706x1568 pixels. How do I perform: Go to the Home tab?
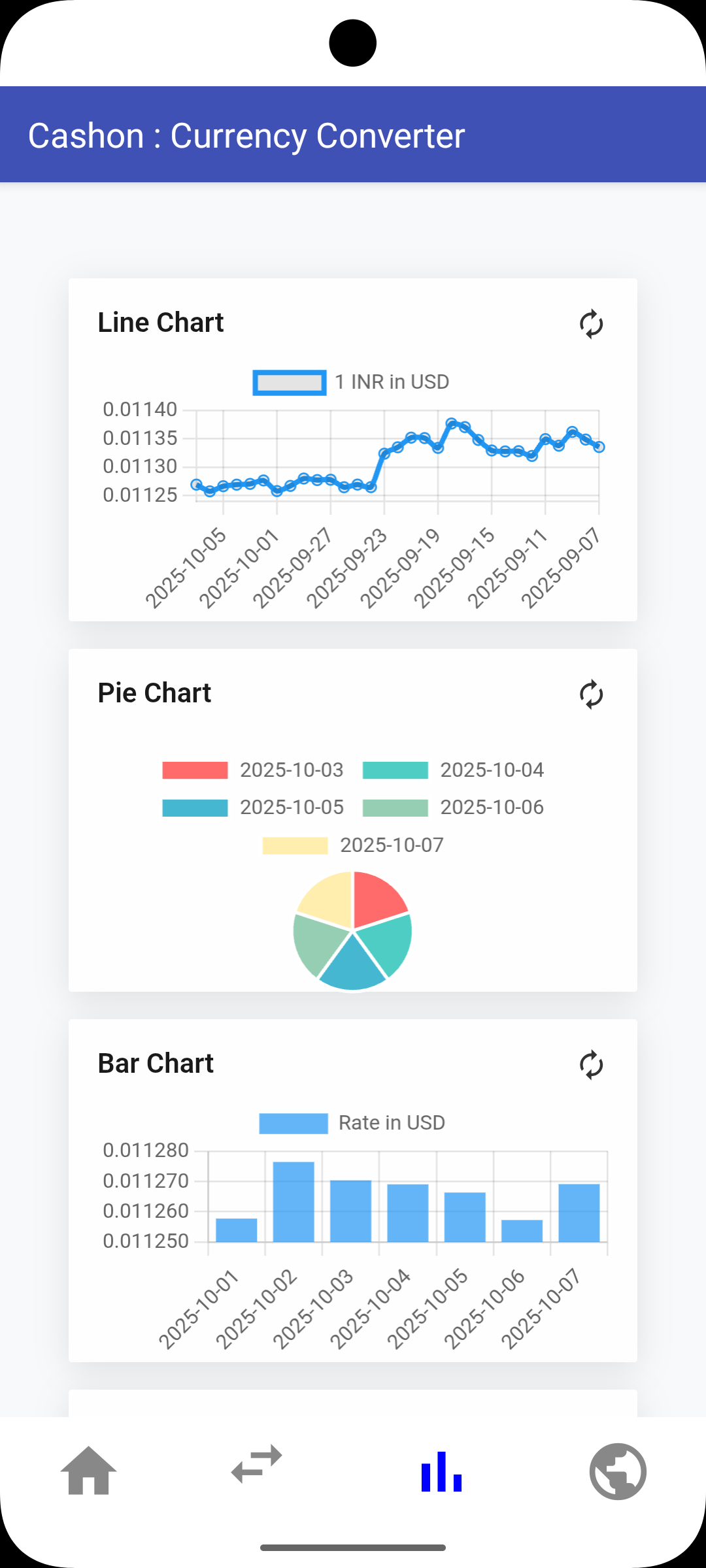[88, 1471]
